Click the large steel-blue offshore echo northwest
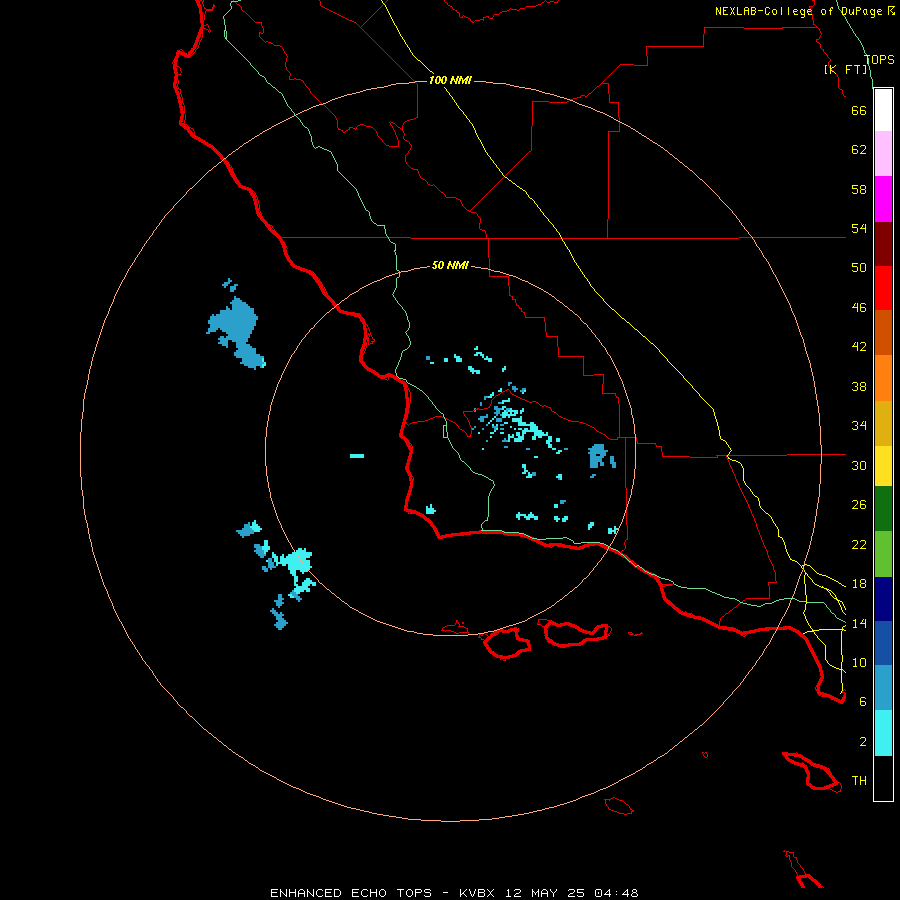The image size is (900, 900). pyautogui.click(x=236, y=331)
